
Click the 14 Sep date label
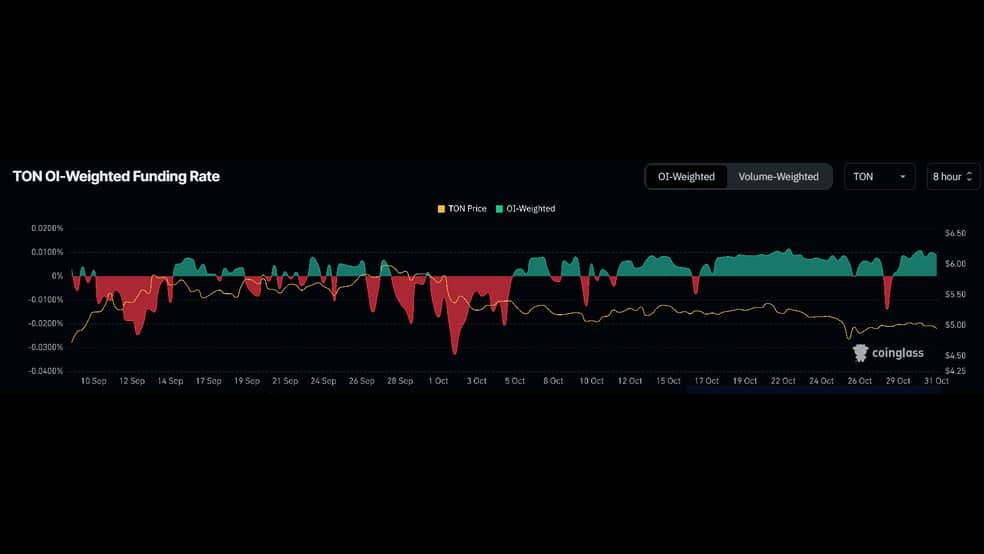pyautogui.click(x=170, y=381)
